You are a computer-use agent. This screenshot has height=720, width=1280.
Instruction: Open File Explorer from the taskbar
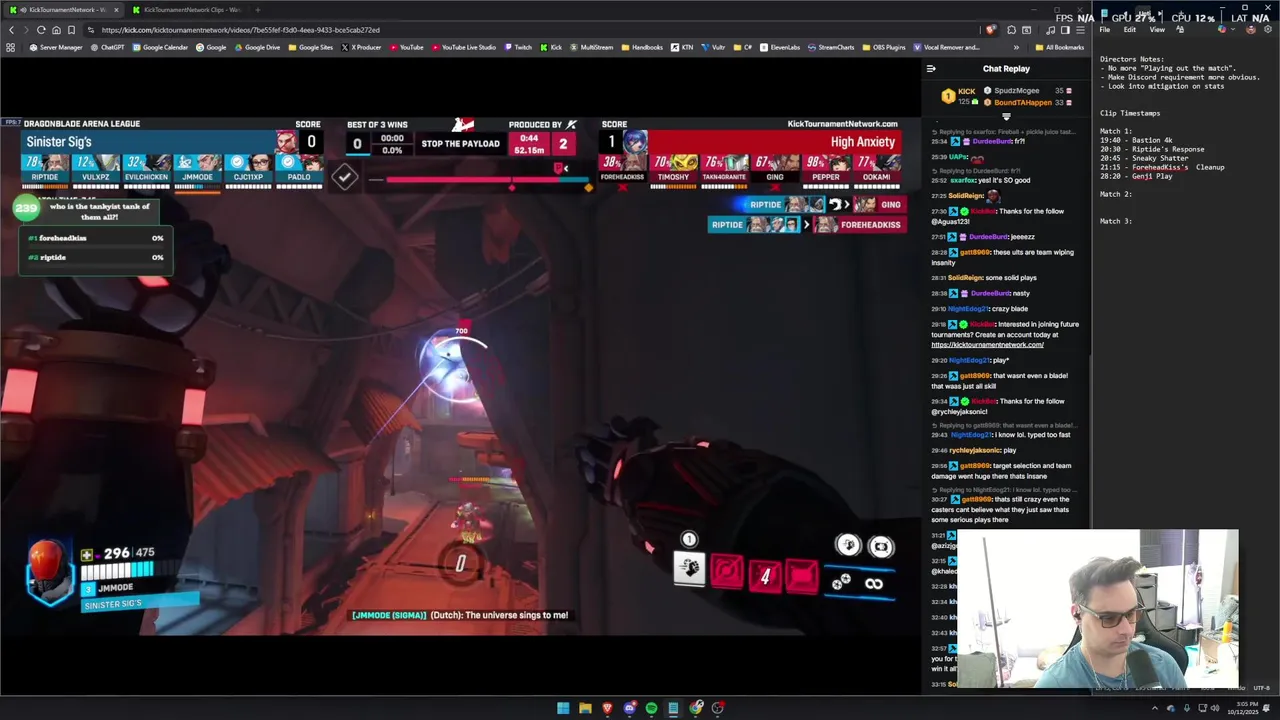585,708
